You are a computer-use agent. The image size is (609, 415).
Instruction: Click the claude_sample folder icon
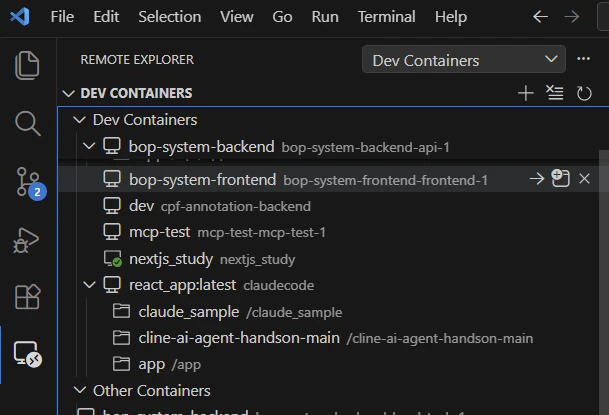(x=122, y=311)
